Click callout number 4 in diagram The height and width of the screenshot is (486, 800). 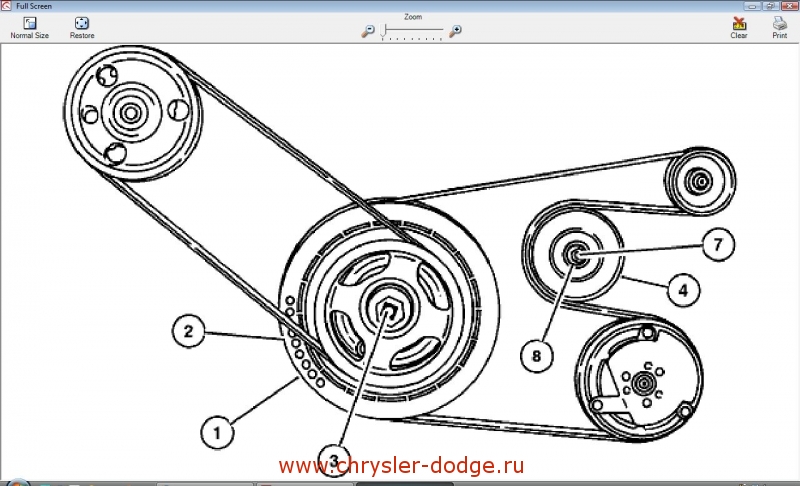(x=684, y=291)
